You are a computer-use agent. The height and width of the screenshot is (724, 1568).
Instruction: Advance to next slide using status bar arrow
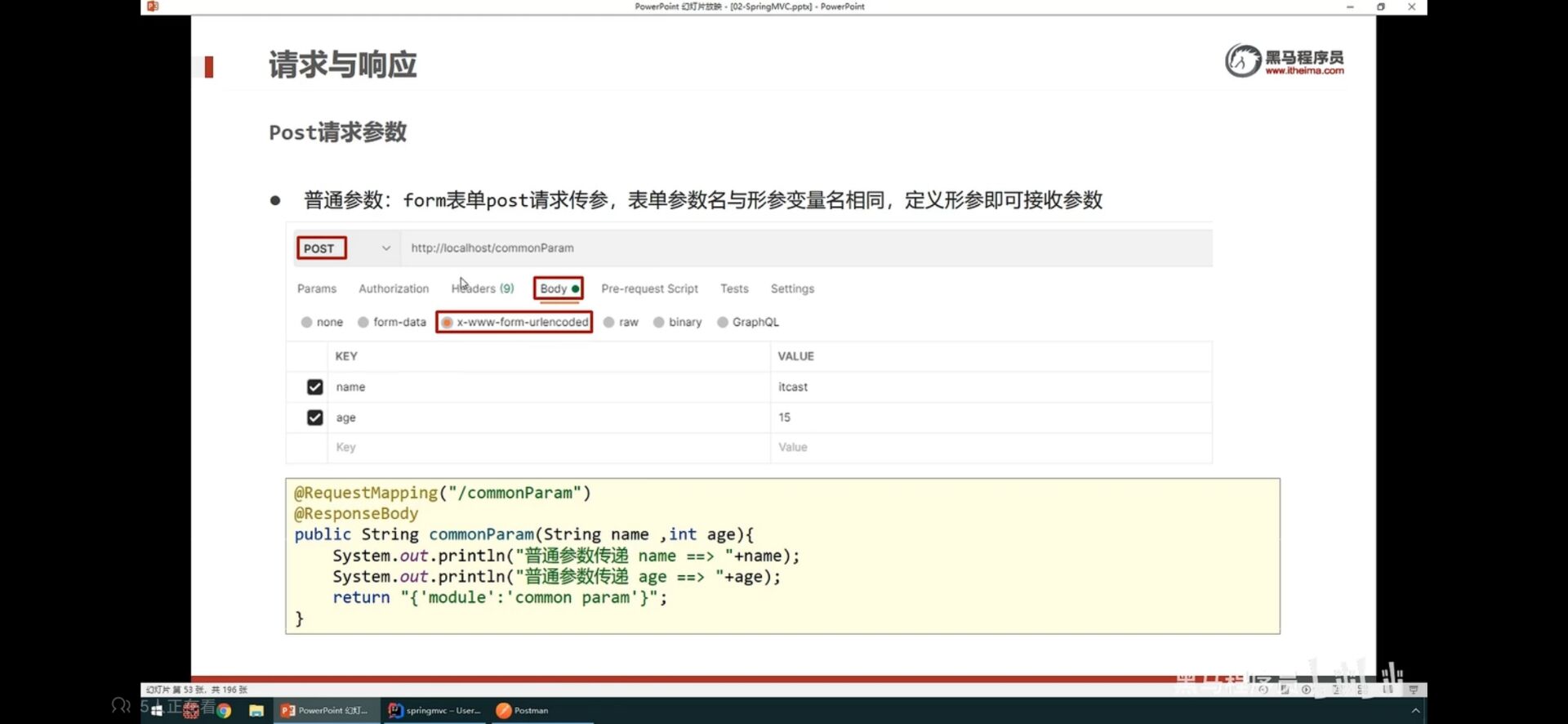coord(1306,690)
